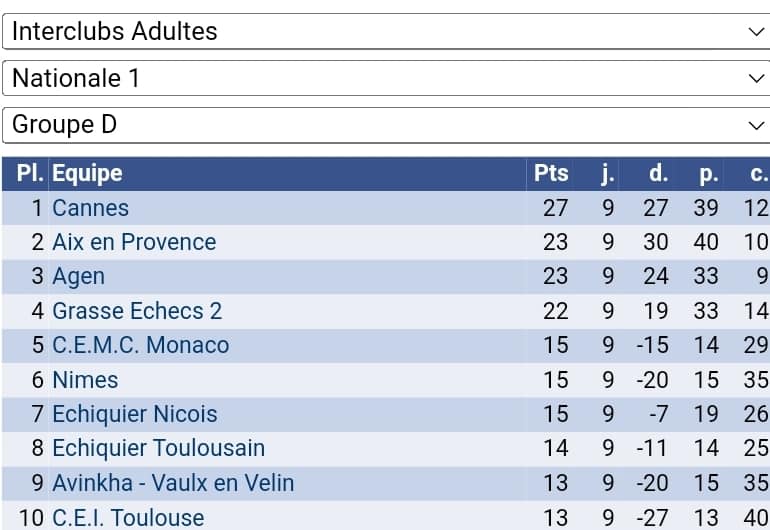Click the Pl. column header
Image resolution: width=770 pixels, height=530 pixels.
pos(30,173)
